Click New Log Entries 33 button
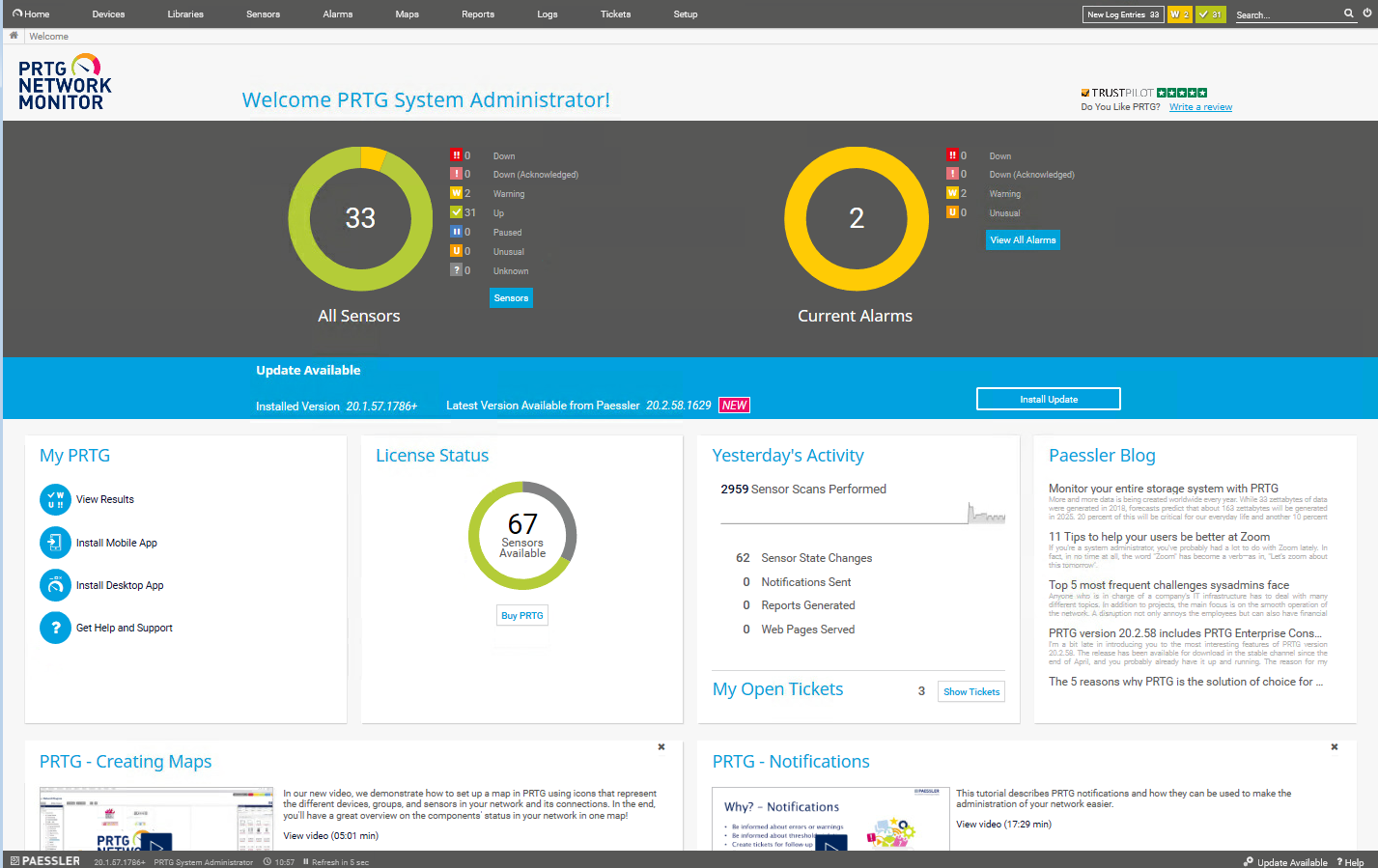1378x868 pixels. pos(1123,14)
